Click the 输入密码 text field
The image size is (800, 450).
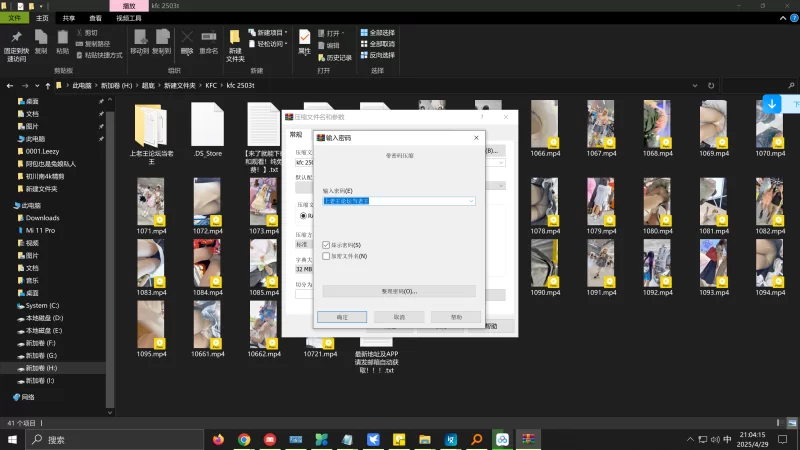[394, 201]
